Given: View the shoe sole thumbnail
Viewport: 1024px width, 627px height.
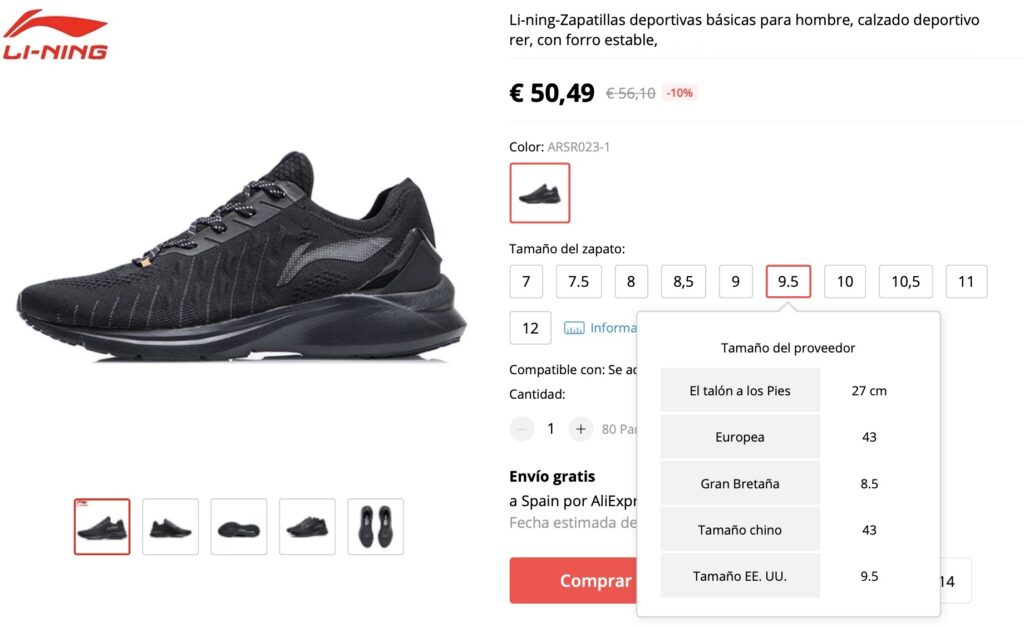Looking at the screenshot, I should point(239,526).
